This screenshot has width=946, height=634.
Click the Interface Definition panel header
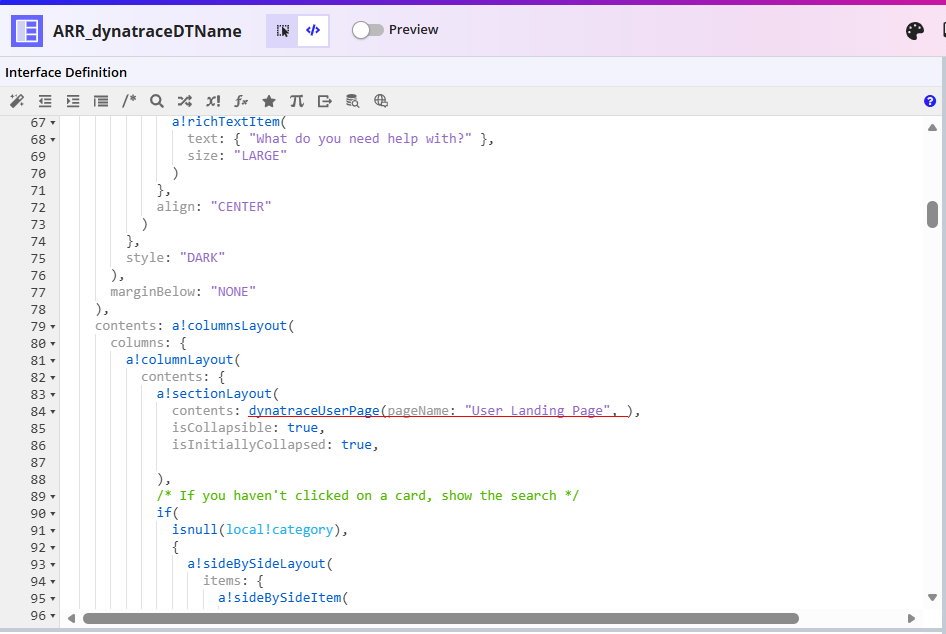[66, 73]
